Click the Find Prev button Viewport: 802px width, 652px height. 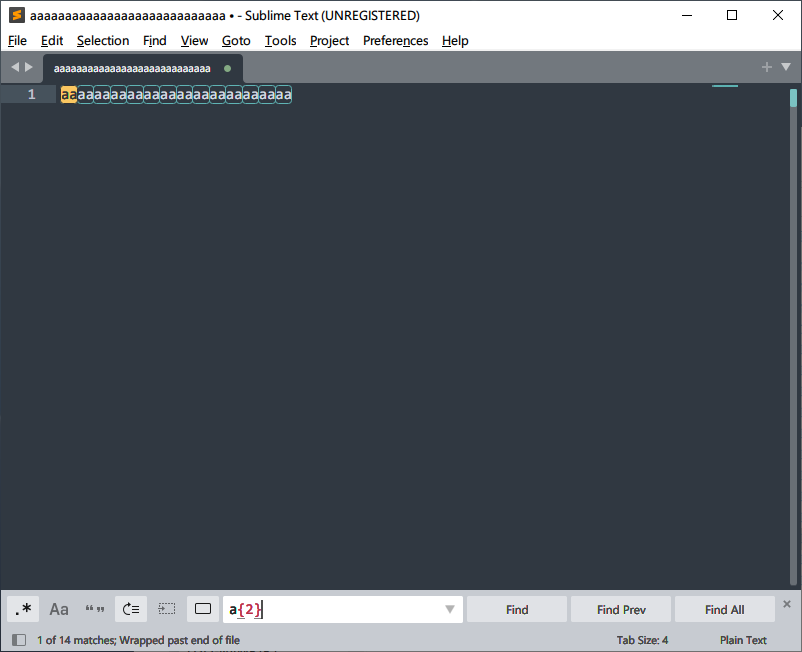coord(620,609)
